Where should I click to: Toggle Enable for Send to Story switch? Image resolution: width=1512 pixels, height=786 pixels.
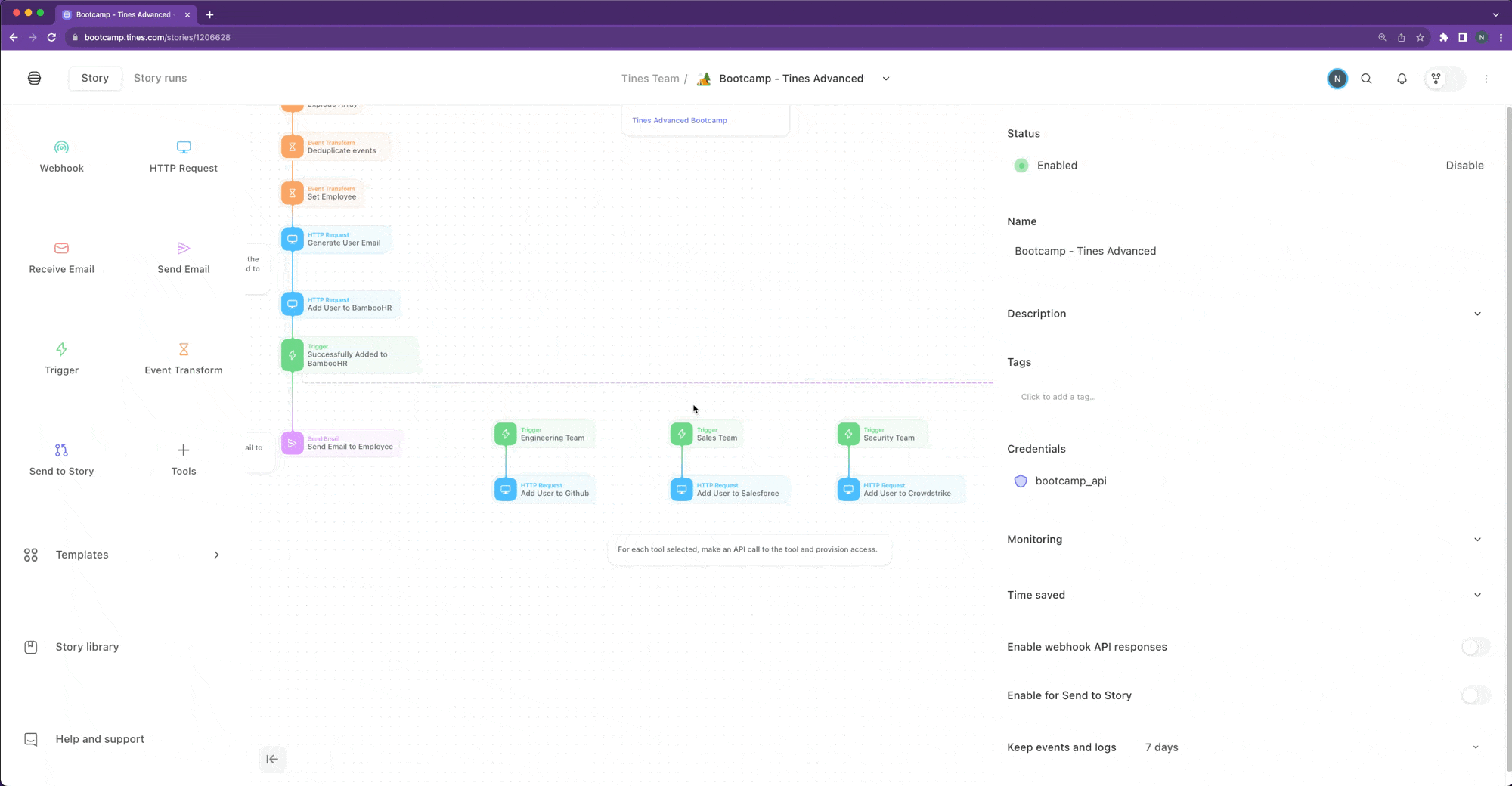[x=1475, y=695]
